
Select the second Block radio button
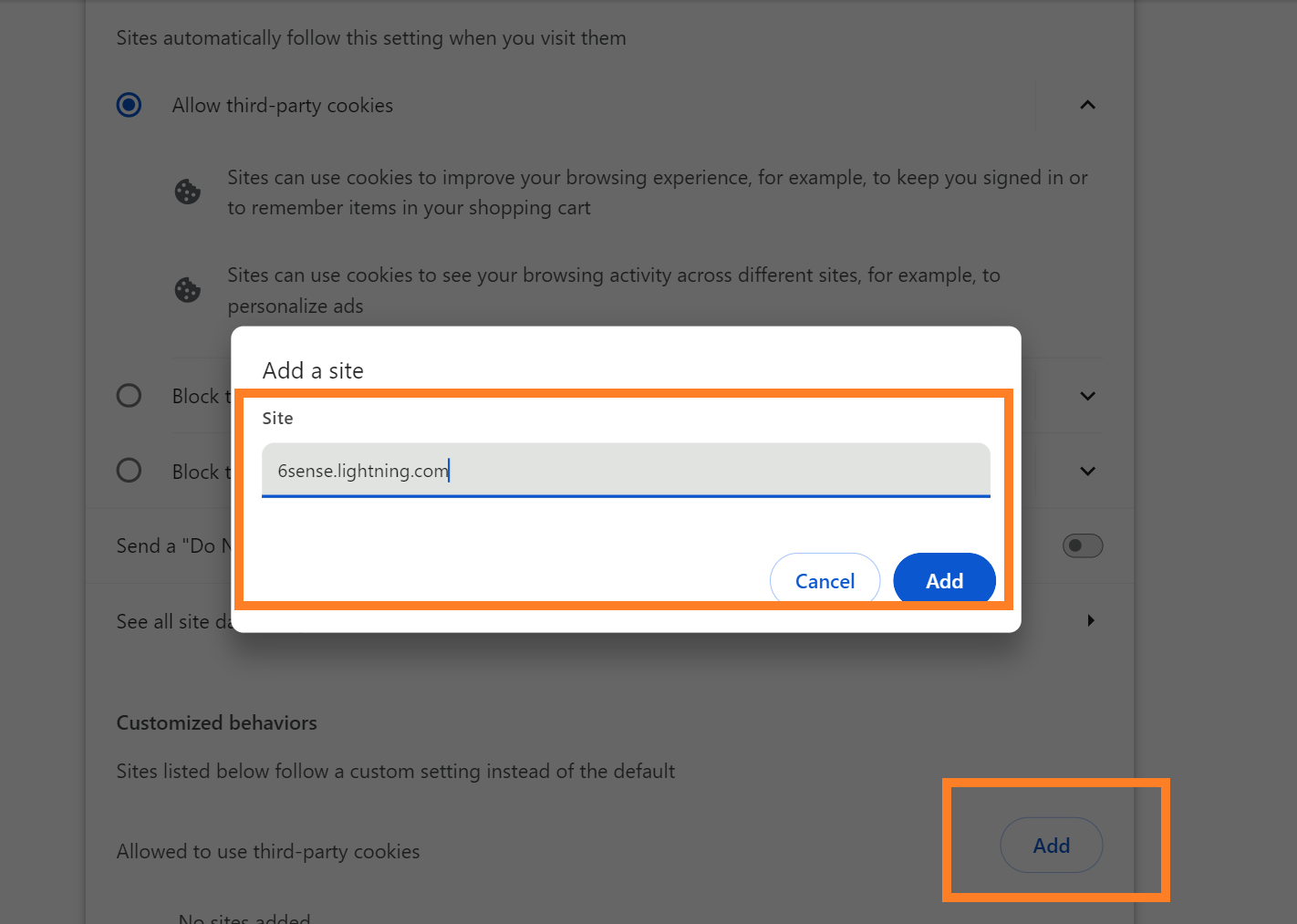pyautogui.click(x=129, y=470)
